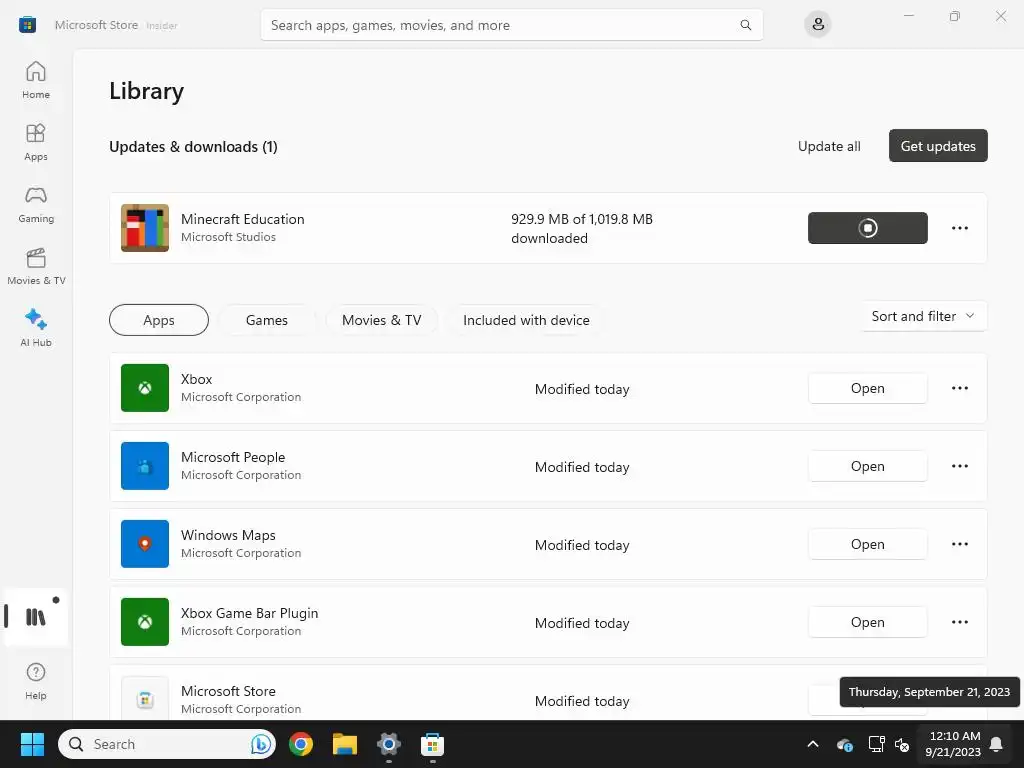Open the Gaming sidebar section

pos(36,204)
